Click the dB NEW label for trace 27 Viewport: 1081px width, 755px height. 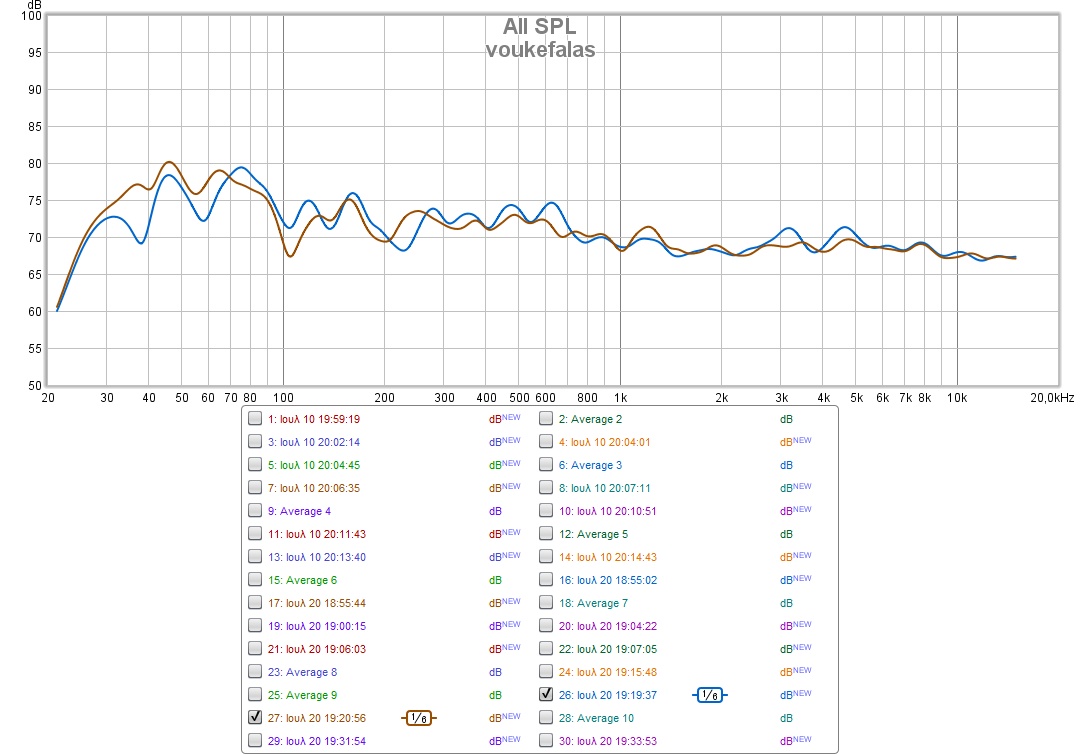coord(505,718)
